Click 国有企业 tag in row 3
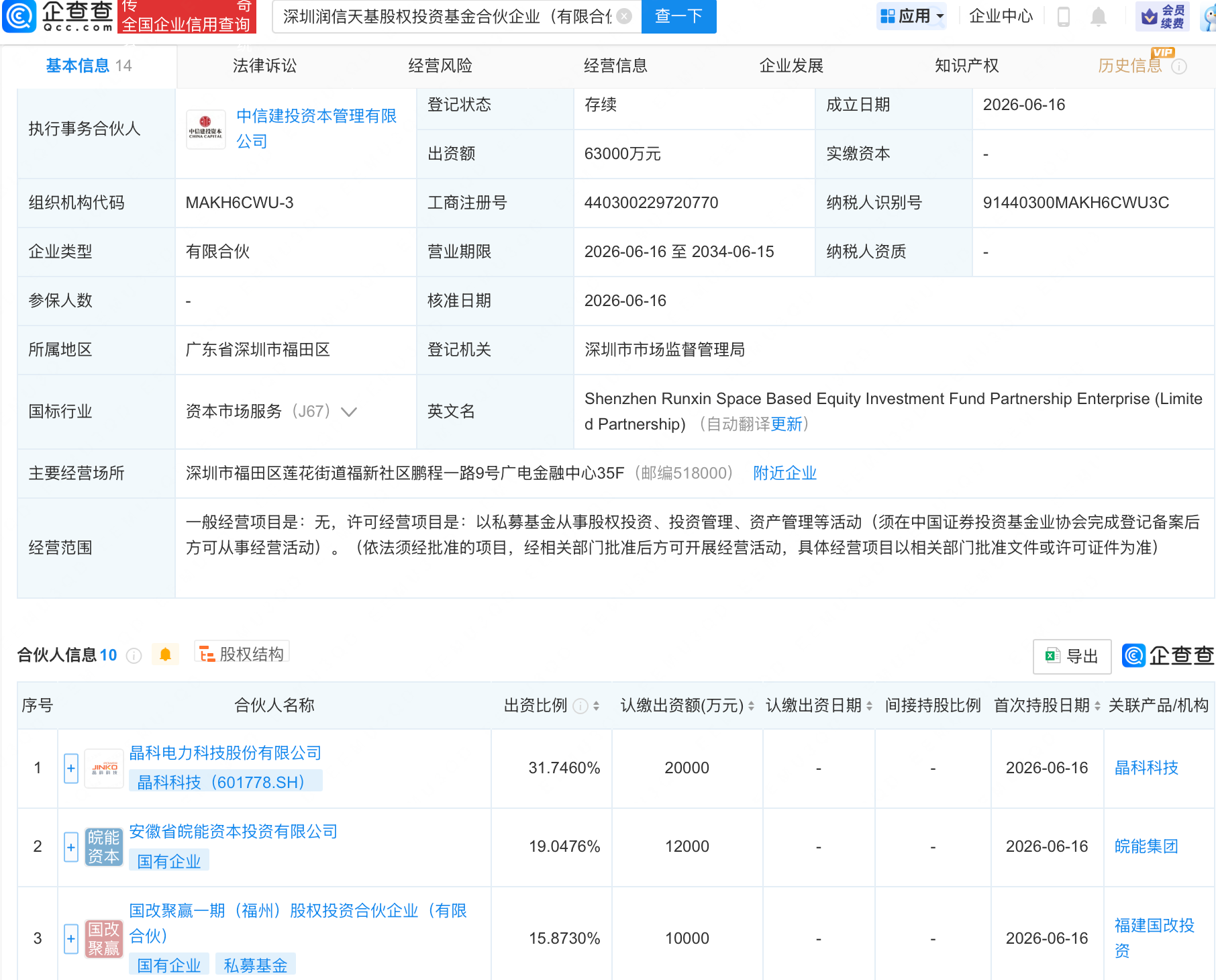 [x=169, y=965]
